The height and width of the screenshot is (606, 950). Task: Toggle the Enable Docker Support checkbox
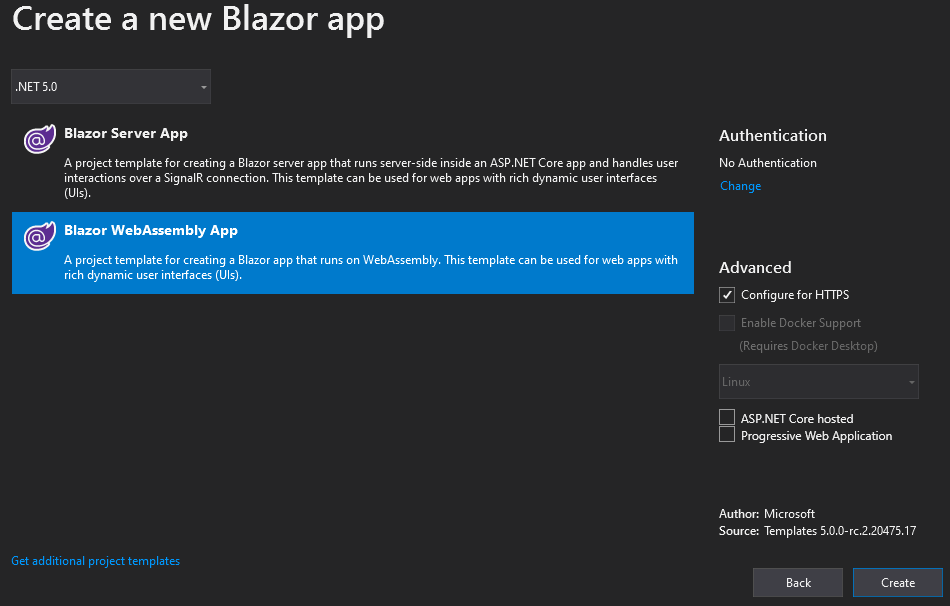[x=727, y=323]
